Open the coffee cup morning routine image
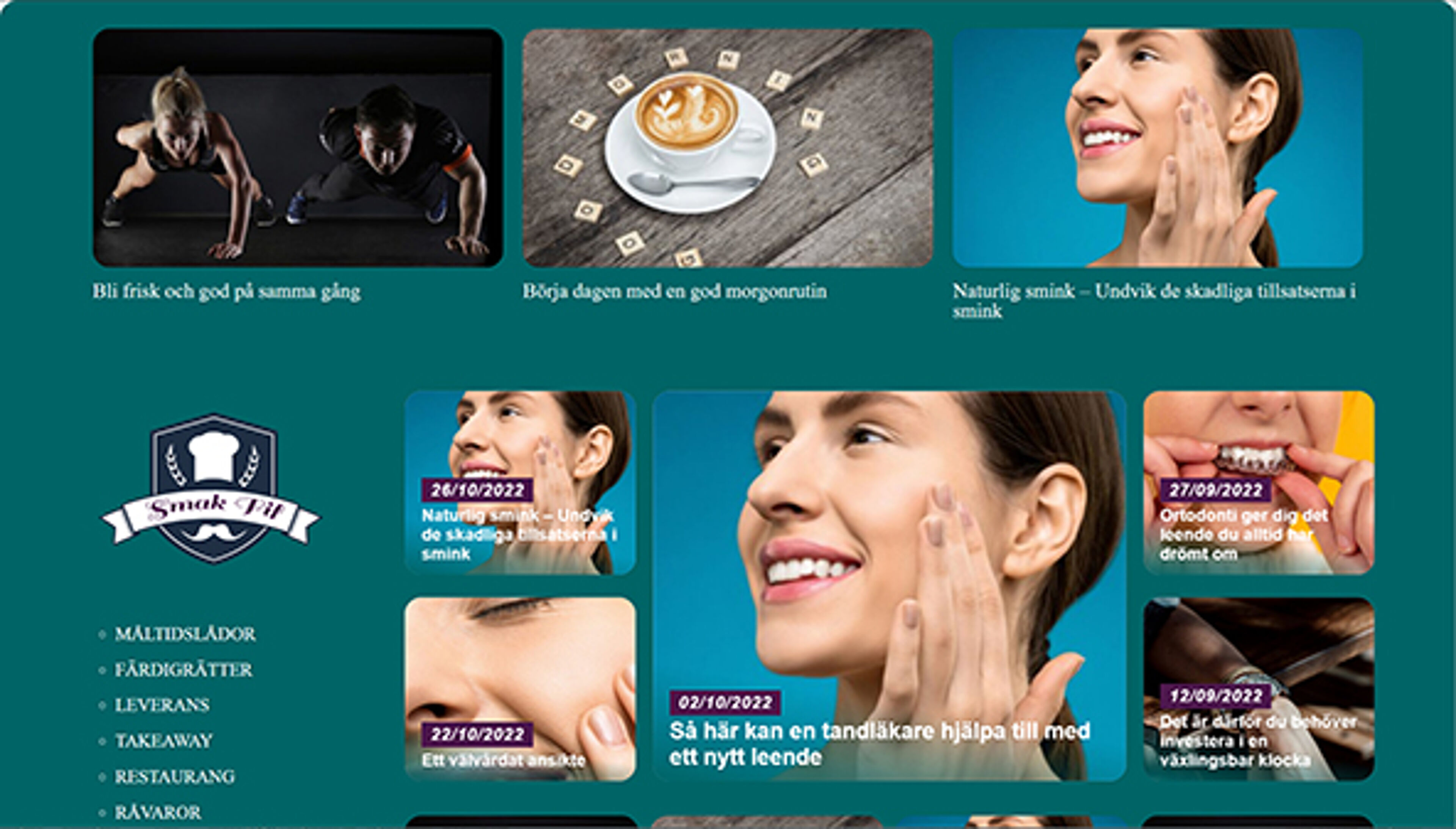 click(727, 148)
